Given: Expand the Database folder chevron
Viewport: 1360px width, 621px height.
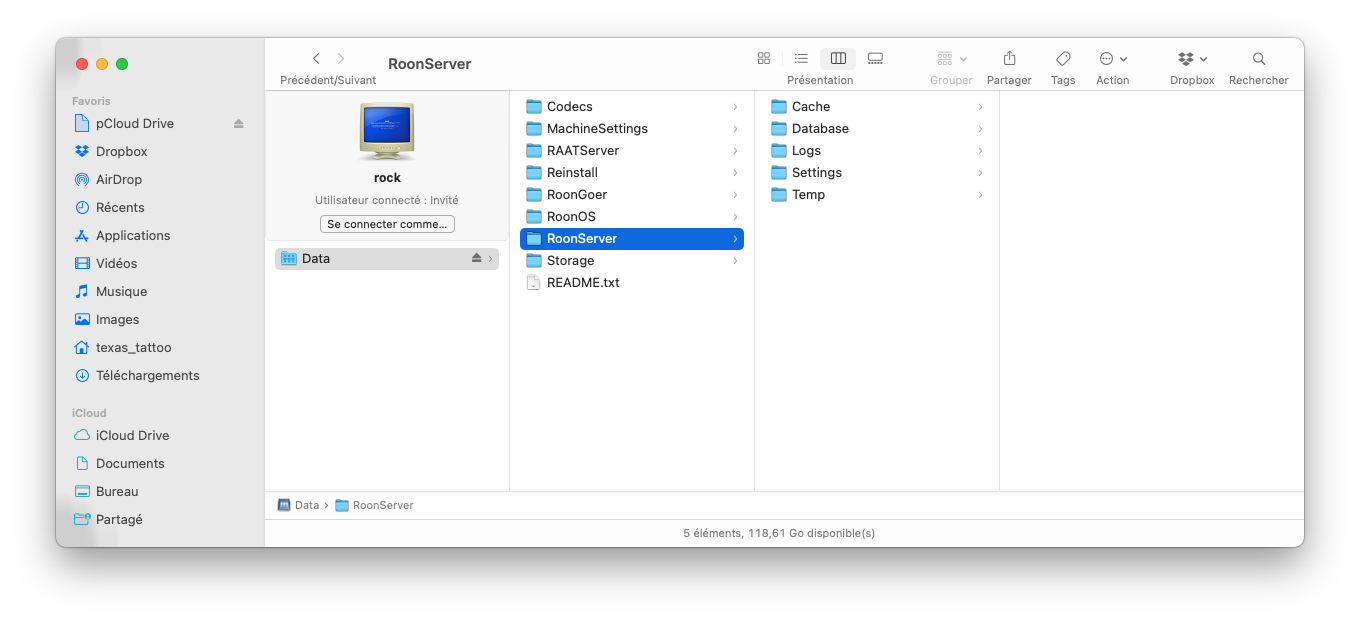Looking at the screenshot, I should [x=980, y=129].
